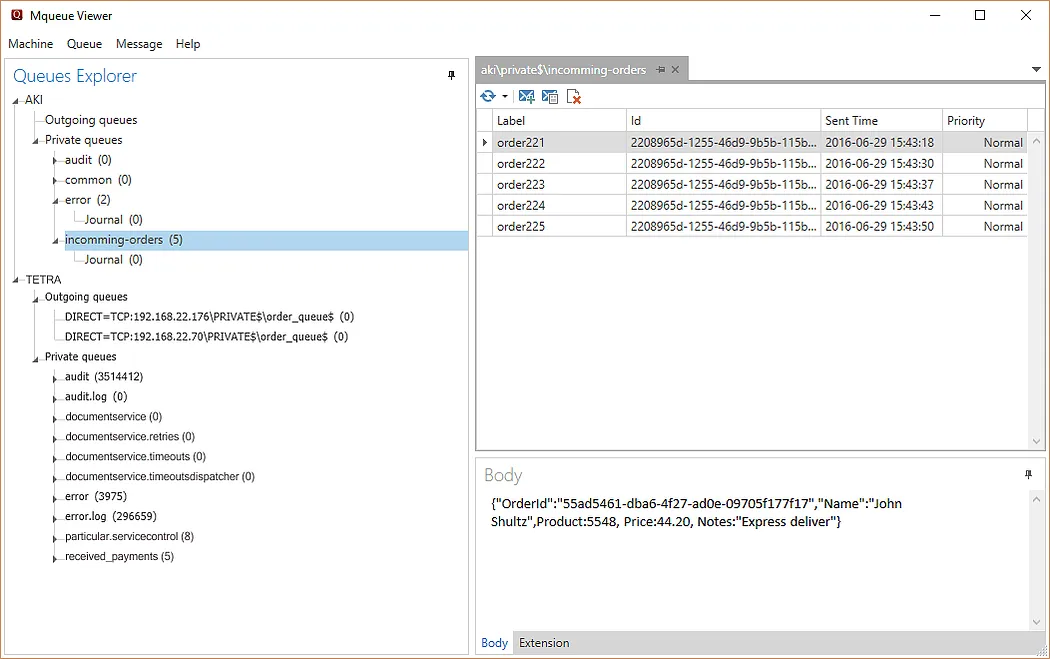The image size is (1050, 659).
Task: Open the tab list dropdown arrow
Action: click(1036, 70)
